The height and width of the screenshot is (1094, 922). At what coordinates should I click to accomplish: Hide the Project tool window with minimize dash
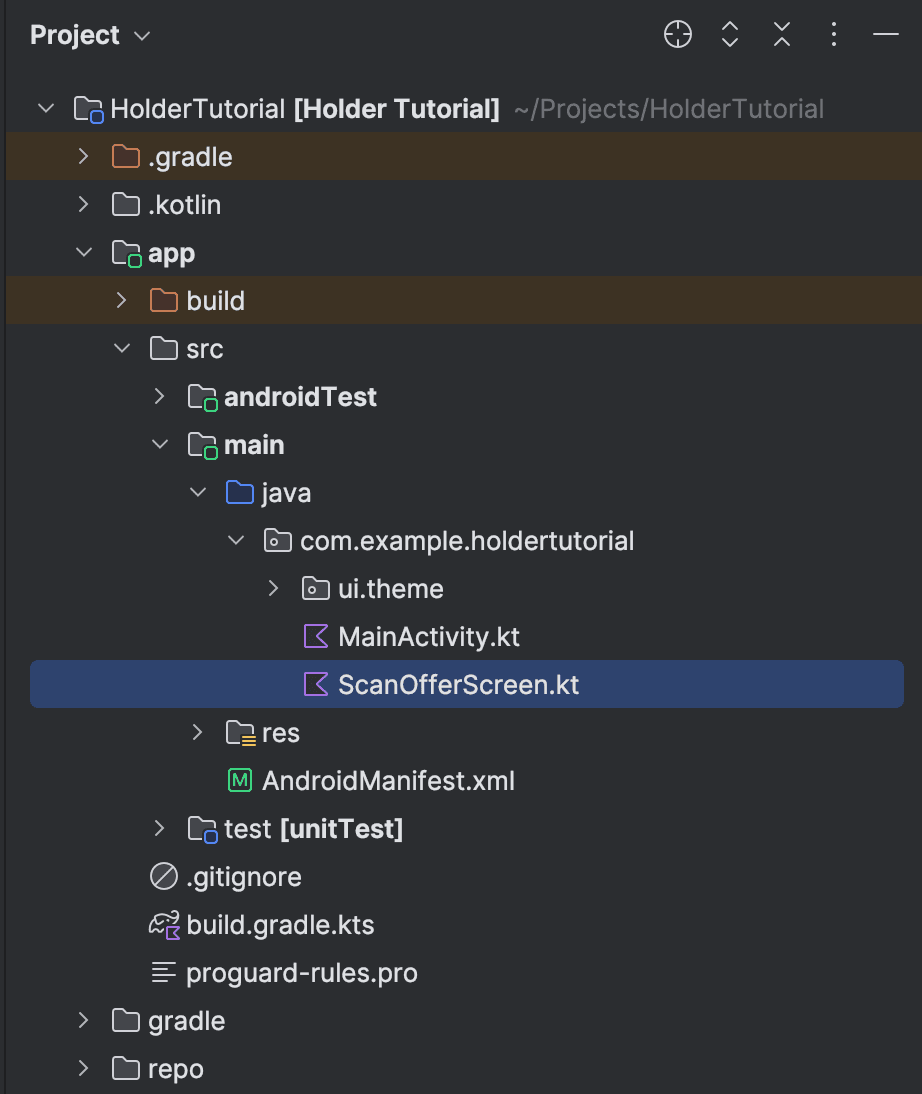885,35
